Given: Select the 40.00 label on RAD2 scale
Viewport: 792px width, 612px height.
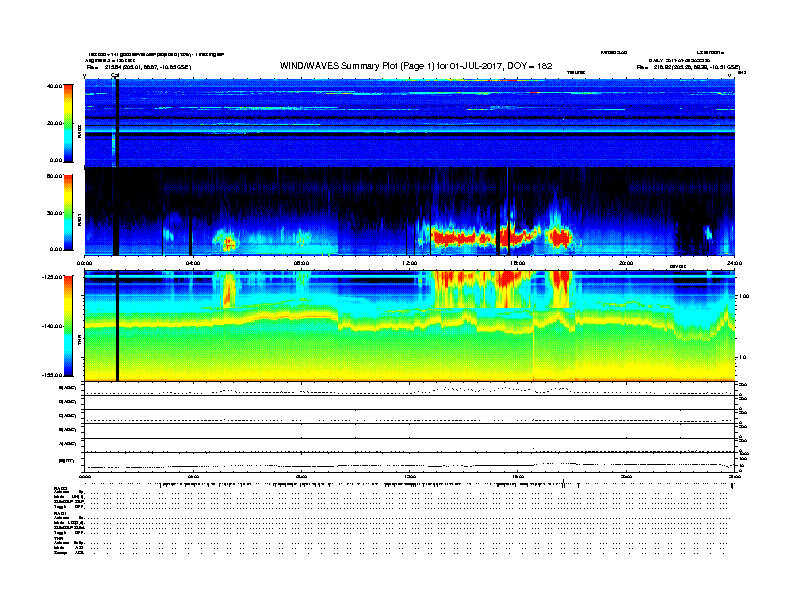Looking at the screenshot, I should point(54,86).
